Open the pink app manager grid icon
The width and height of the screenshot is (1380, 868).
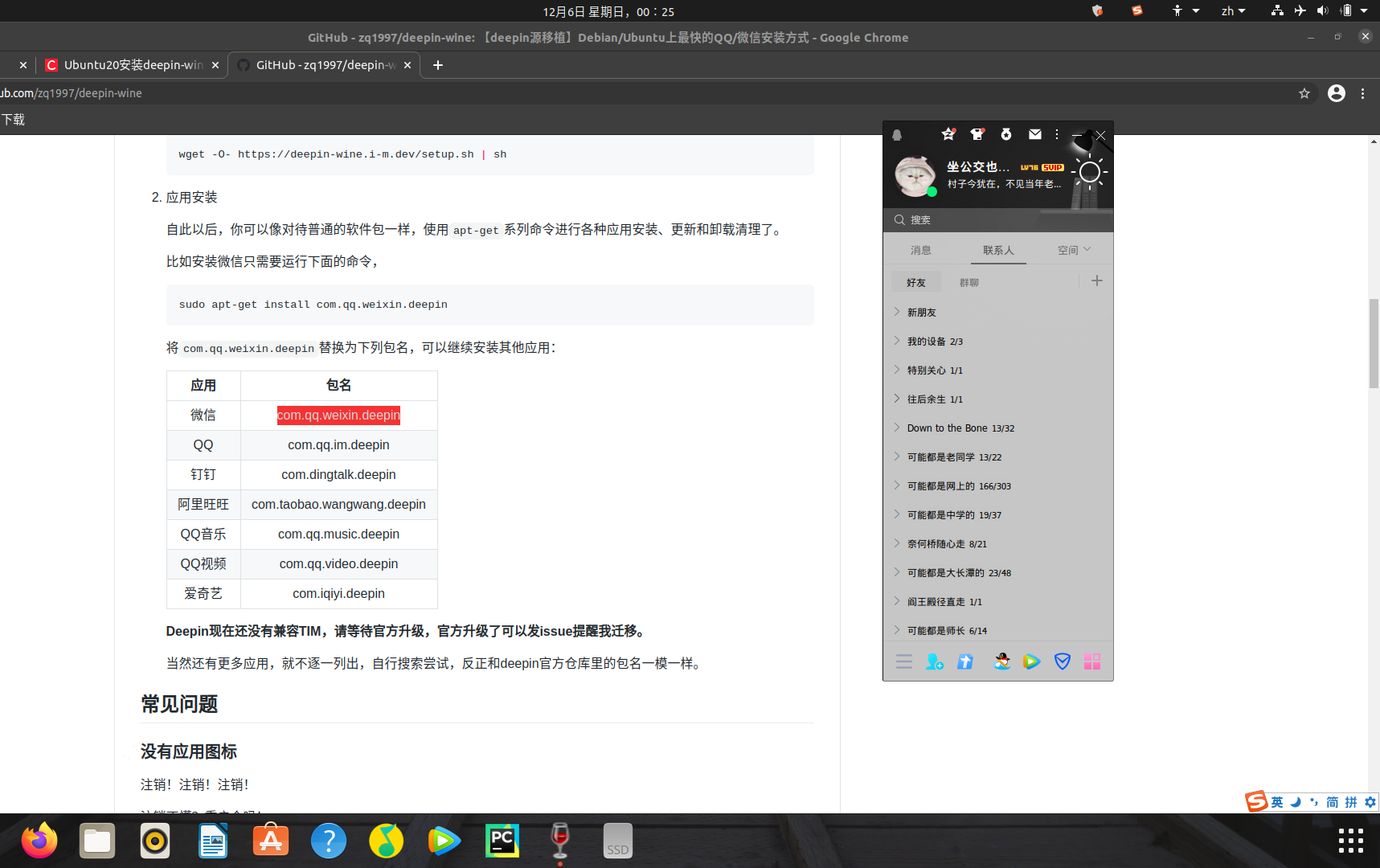[1092, 661]
